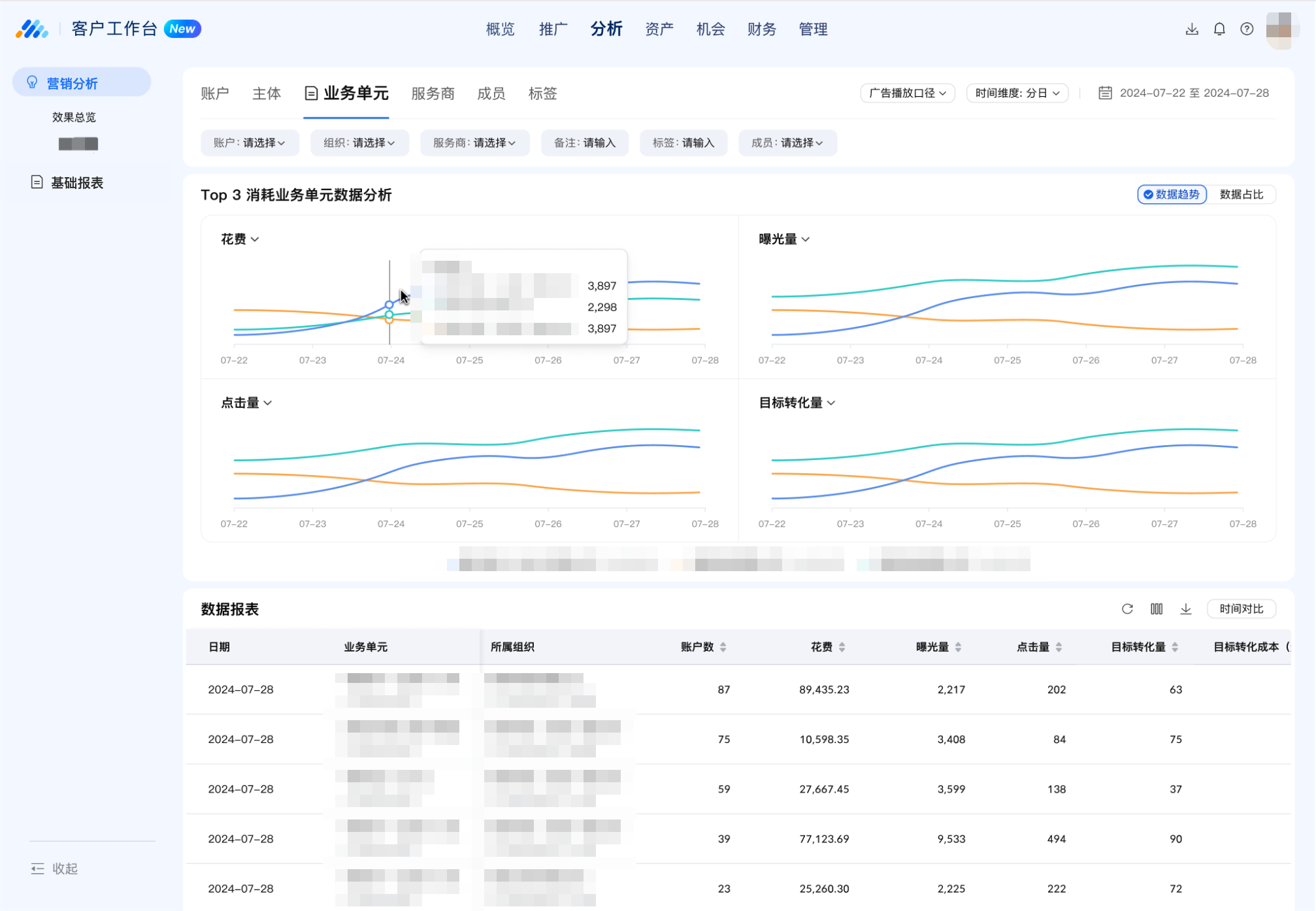Switch to the 服务商 tab
Screen dimensions: 1316x911
[433, 93]
